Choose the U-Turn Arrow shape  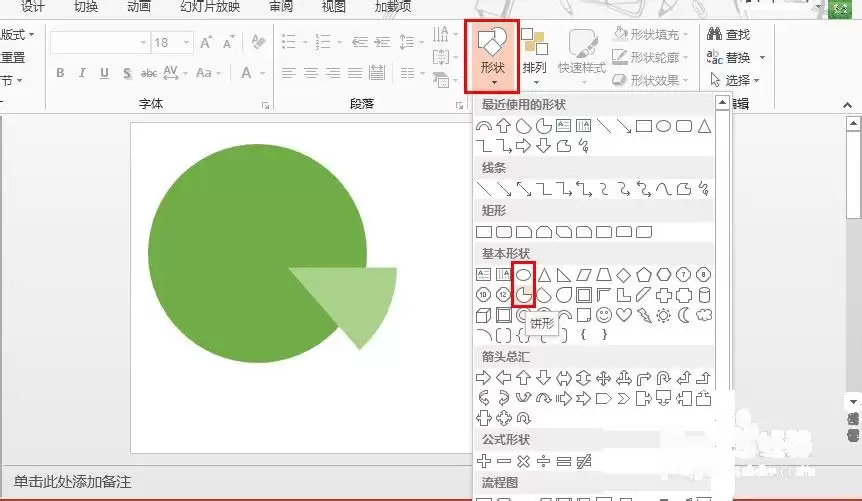664,378
